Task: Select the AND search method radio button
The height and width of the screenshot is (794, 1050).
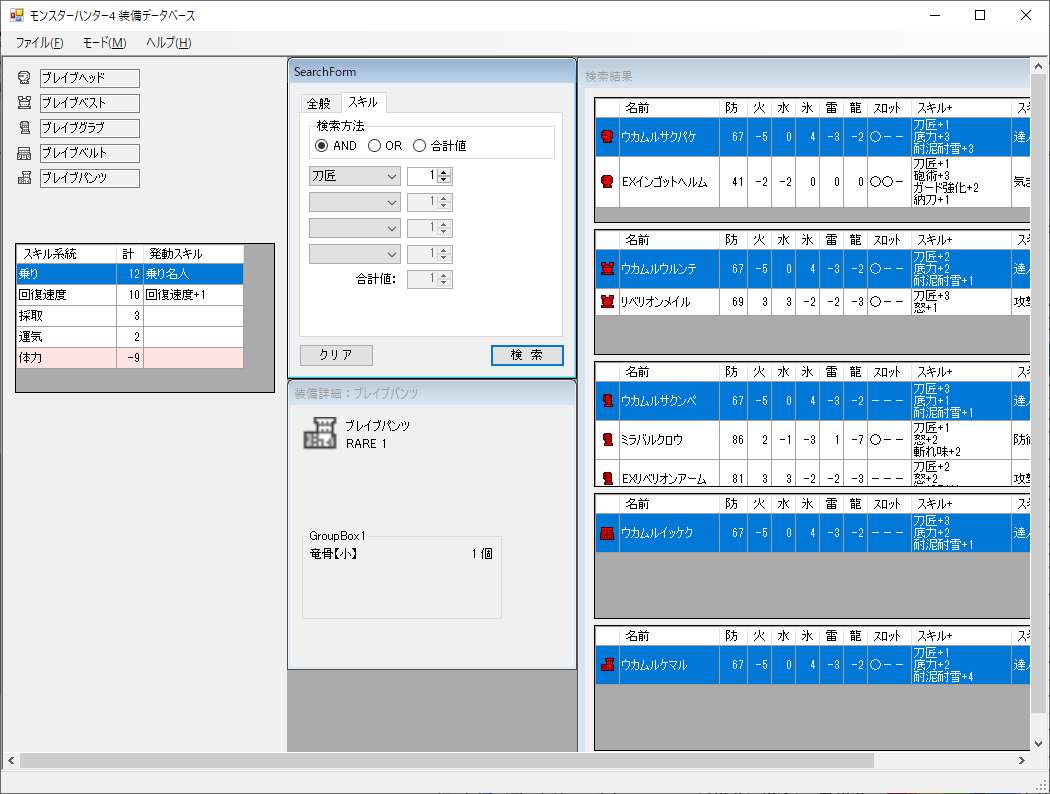Action: [322, 145]
